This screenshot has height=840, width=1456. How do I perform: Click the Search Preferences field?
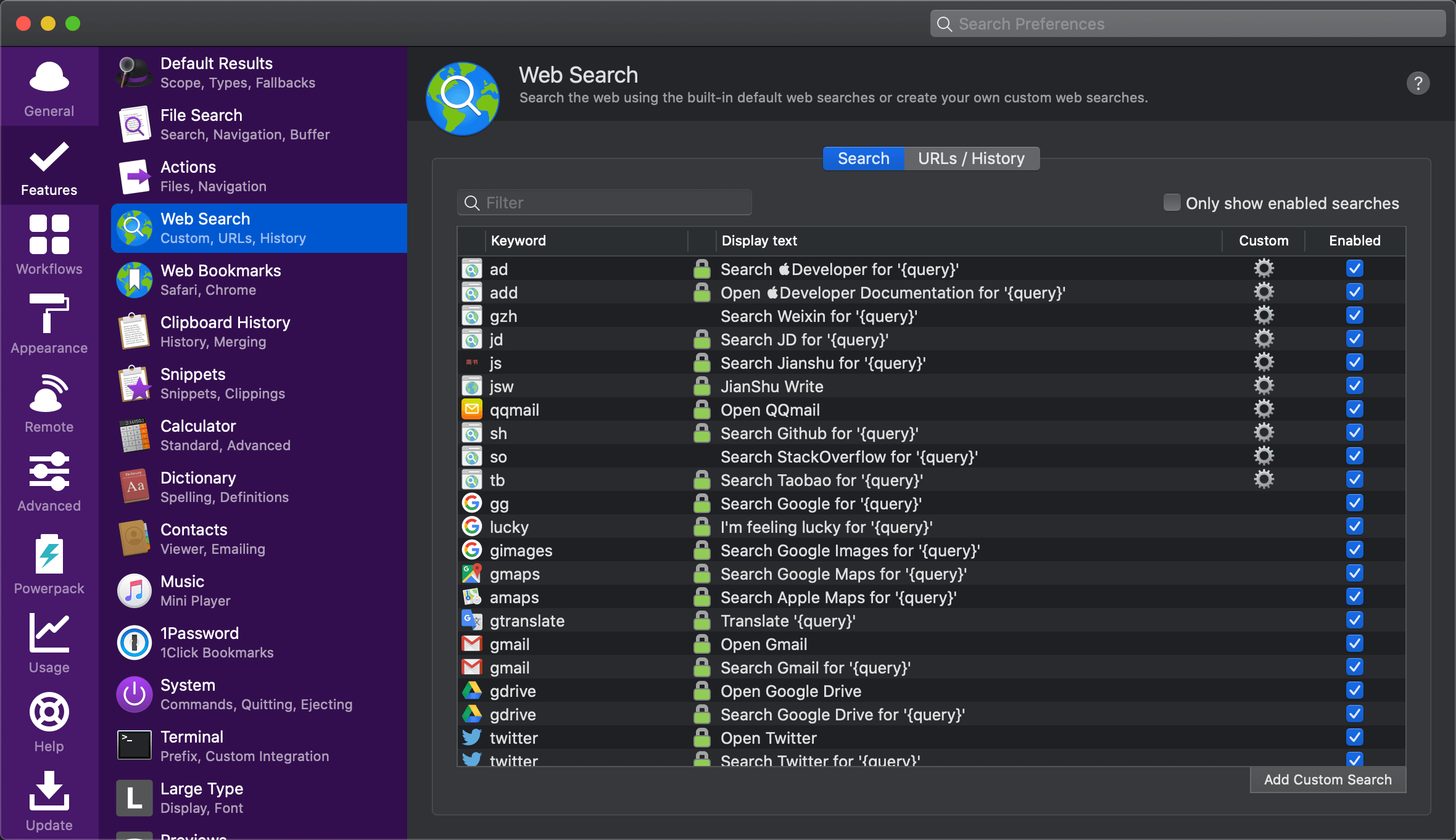click(1188, 24)
